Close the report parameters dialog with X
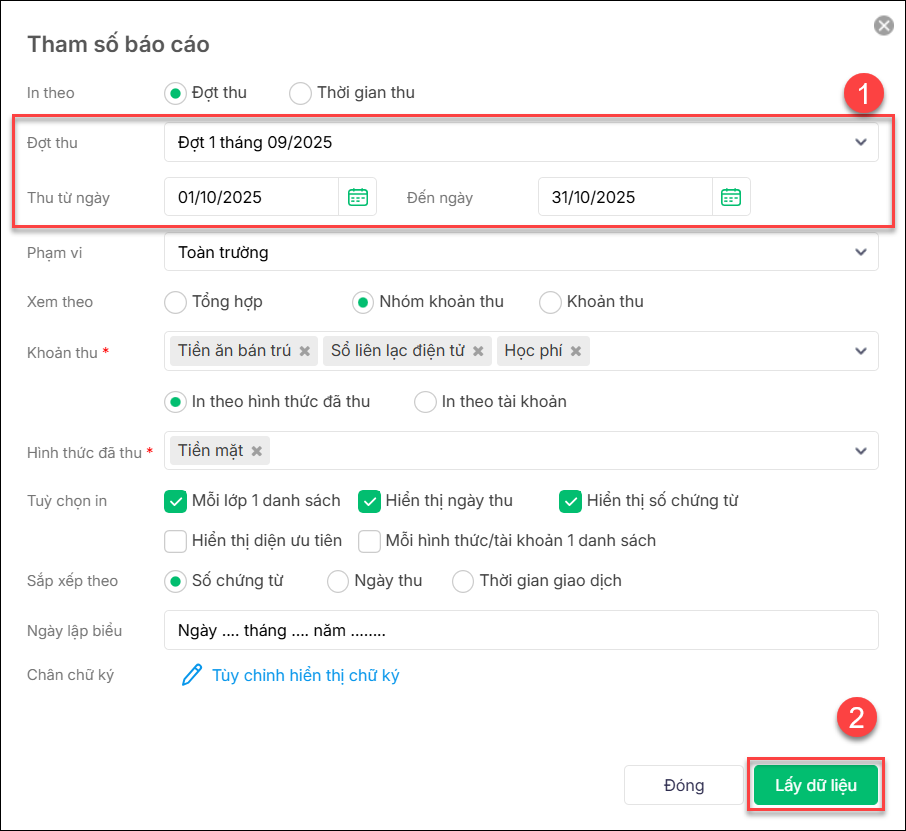 pyautogui.click(x=883, y=26)
